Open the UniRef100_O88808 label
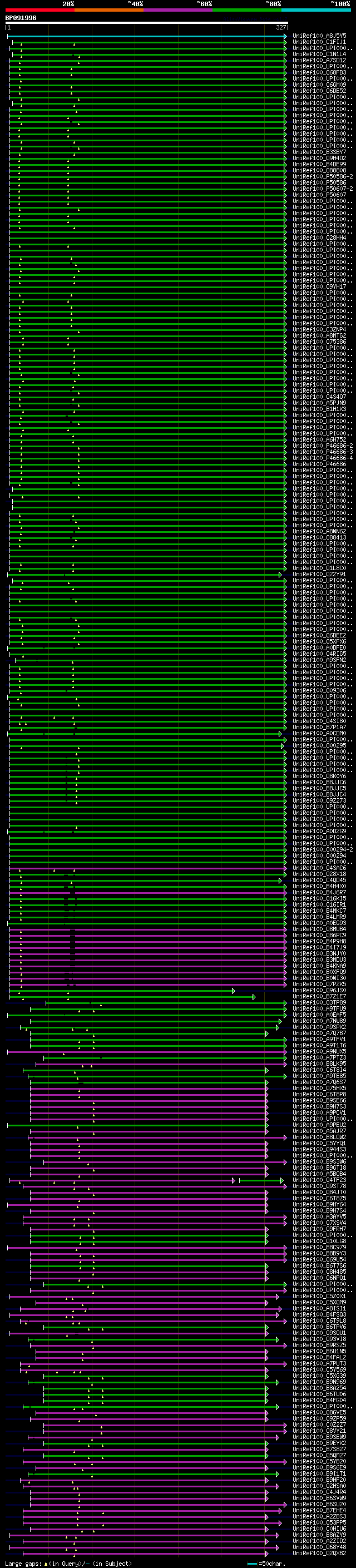Viewport: 356px width, 1568px height. point(319,170)
